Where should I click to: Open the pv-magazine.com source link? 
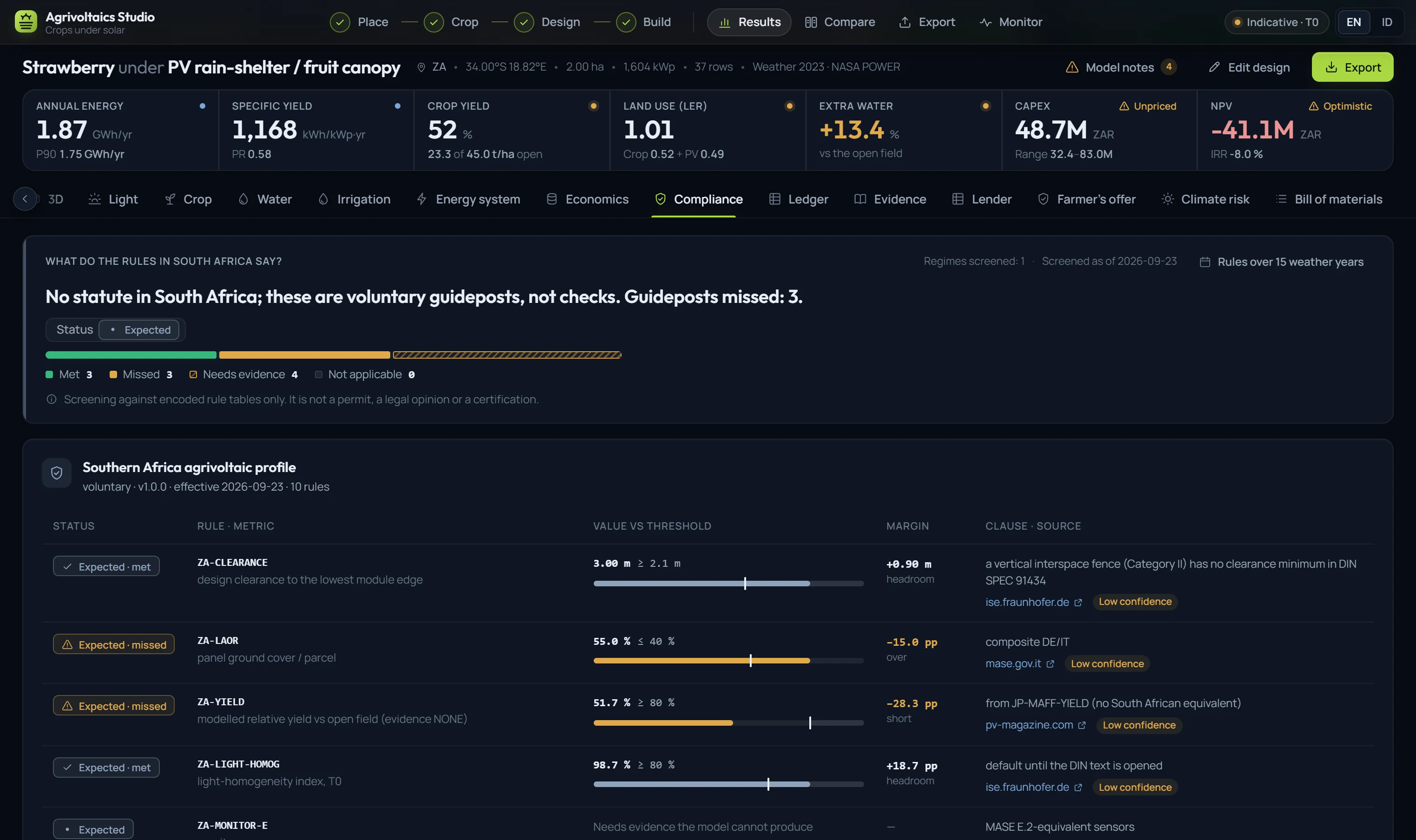[x=1029, y=725]
